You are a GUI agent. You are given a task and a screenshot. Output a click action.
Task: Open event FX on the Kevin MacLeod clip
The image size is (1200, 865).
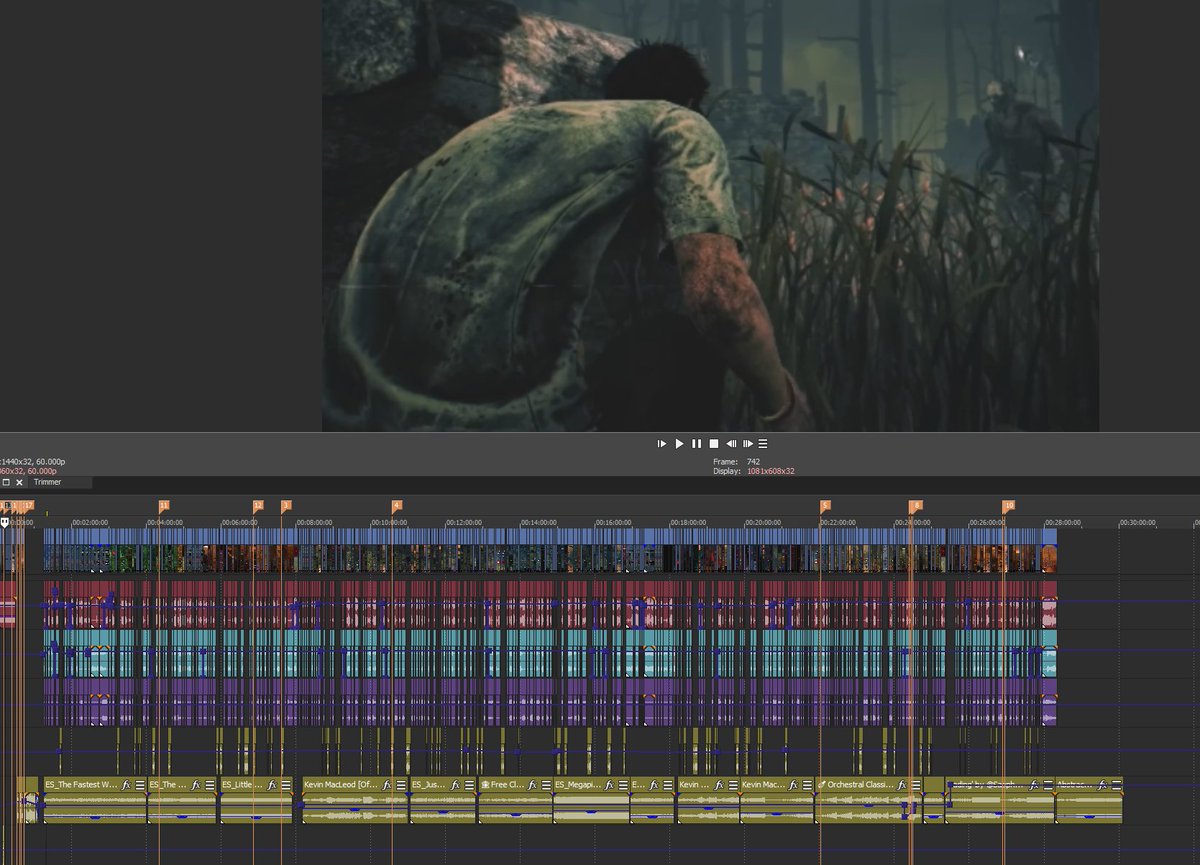[x=385, y=783]
